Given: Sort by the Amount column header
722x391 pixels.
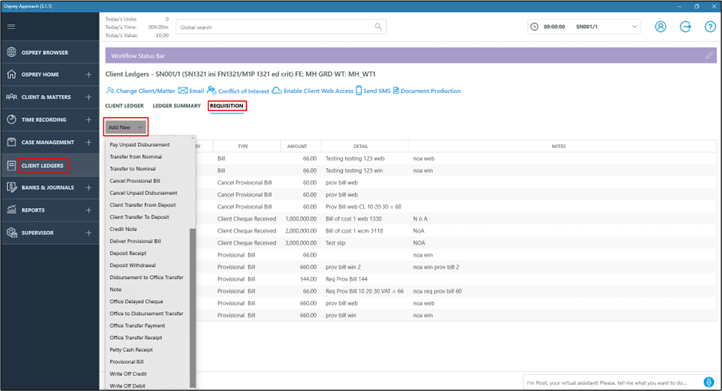Looking at the screenshot, I should [297, 146].
